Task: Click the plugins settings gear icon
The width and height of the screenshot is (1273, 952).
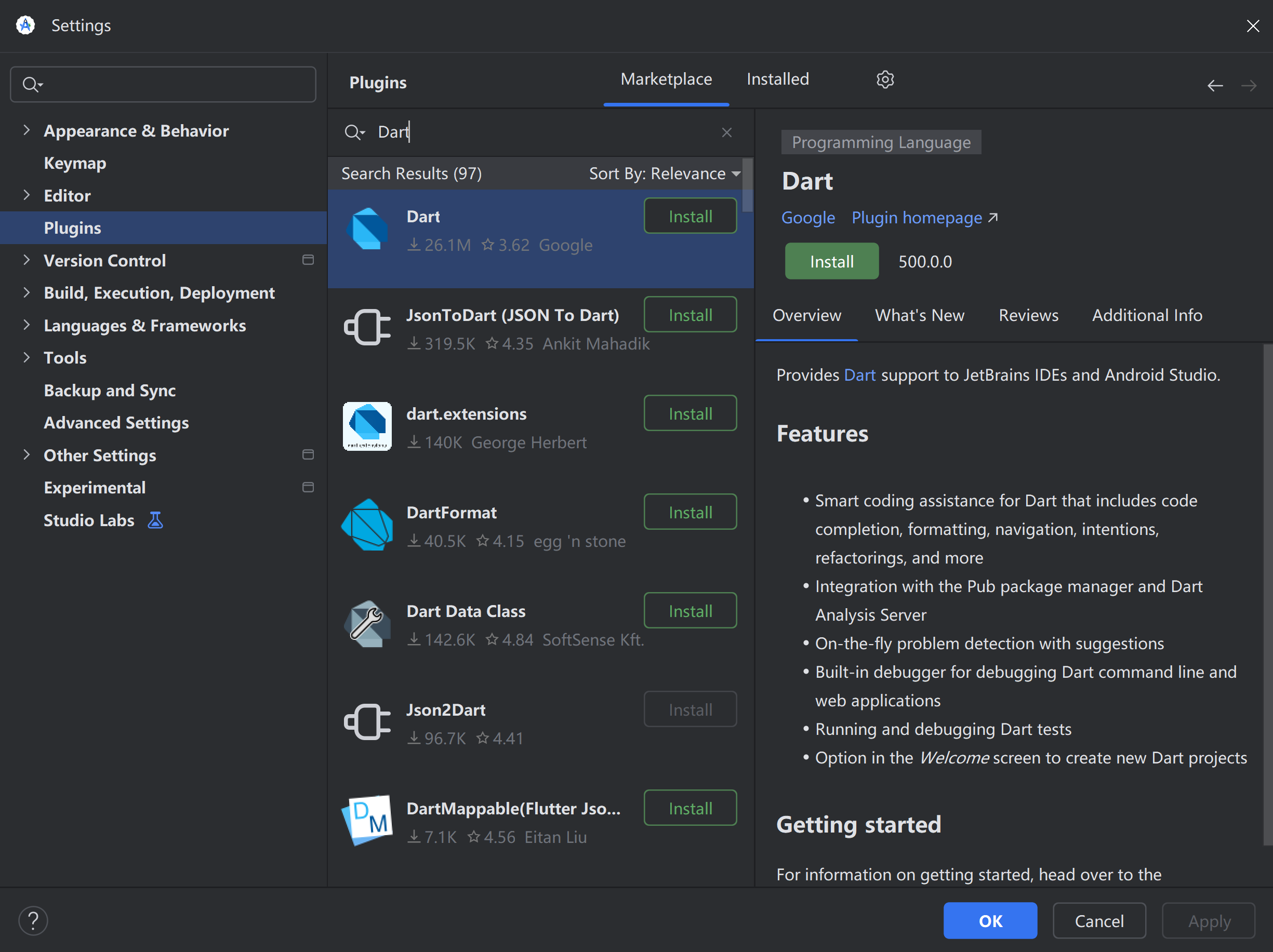Action: coord(884,79)
